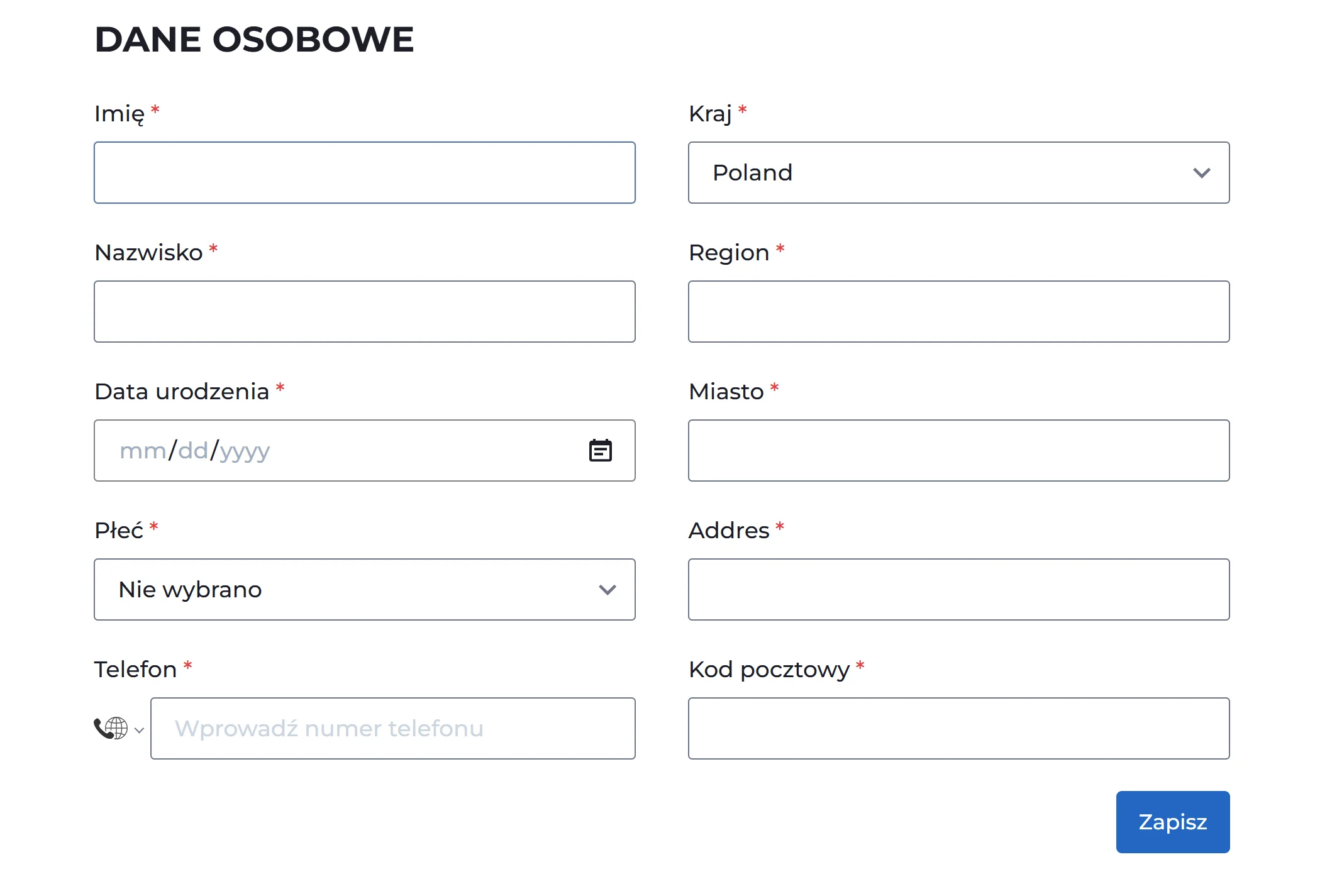Click the Miasto input field

pyautogui.click(x=958, y=450)
